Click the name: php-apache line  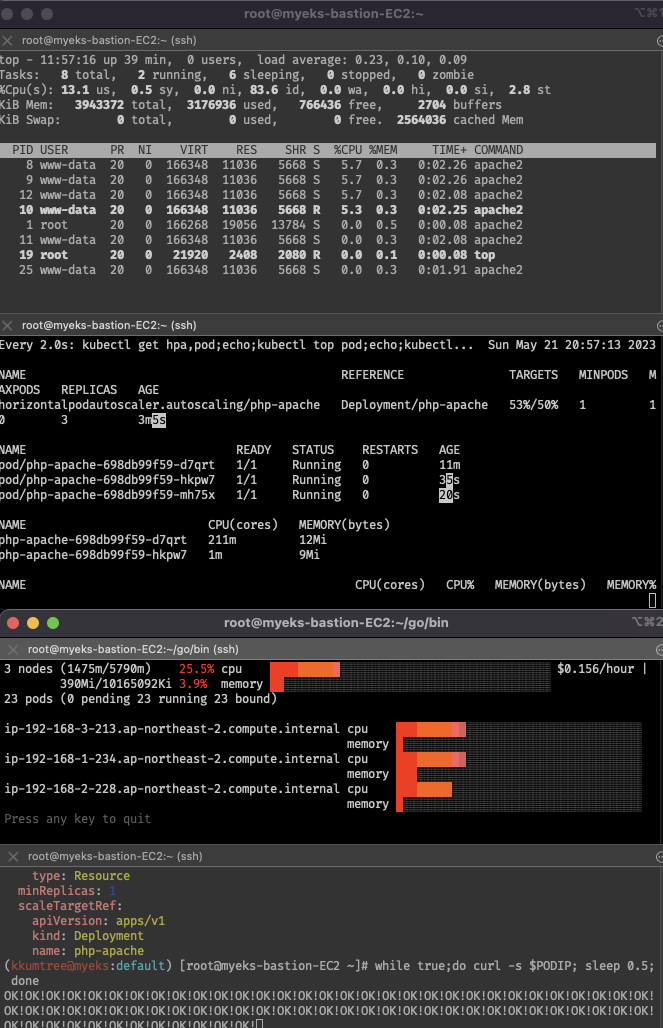pos(88,951)
